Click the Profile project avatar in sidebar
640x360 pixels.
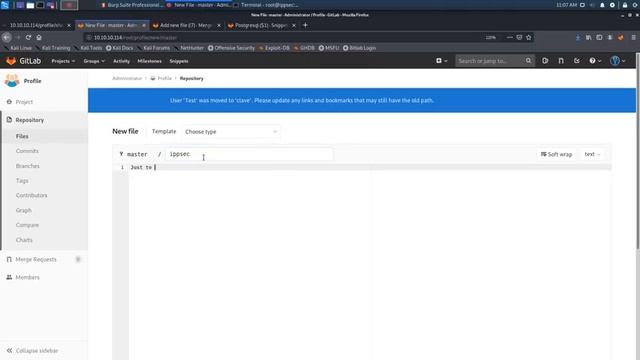click(x=12, y=80)
